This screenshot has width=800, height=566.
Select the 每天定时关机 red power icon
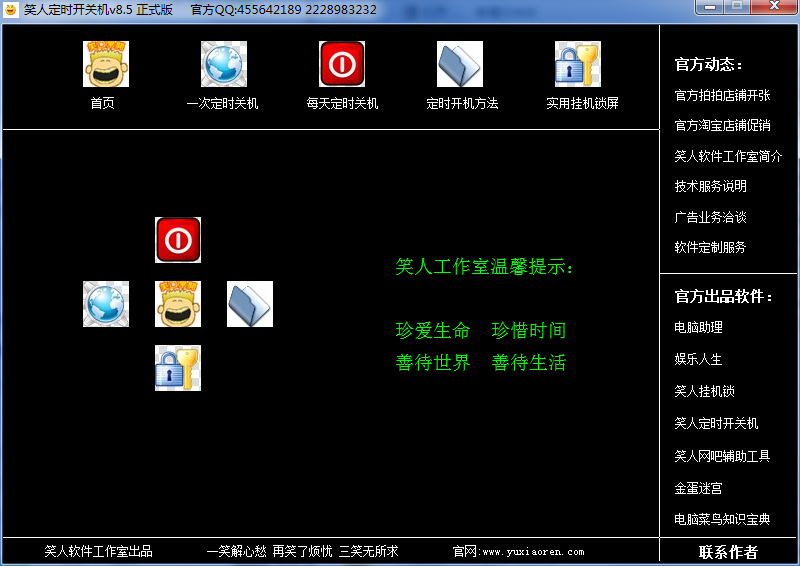click(x=342, y=64)
